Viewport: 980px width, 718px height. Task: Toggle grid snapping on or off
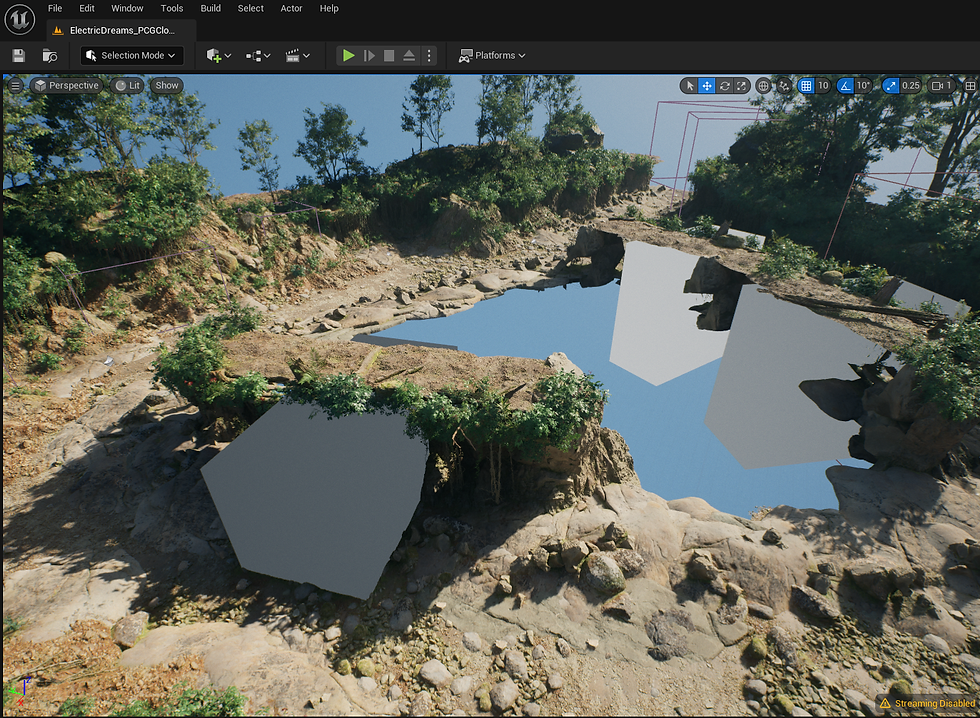click(x=806, y=86)
